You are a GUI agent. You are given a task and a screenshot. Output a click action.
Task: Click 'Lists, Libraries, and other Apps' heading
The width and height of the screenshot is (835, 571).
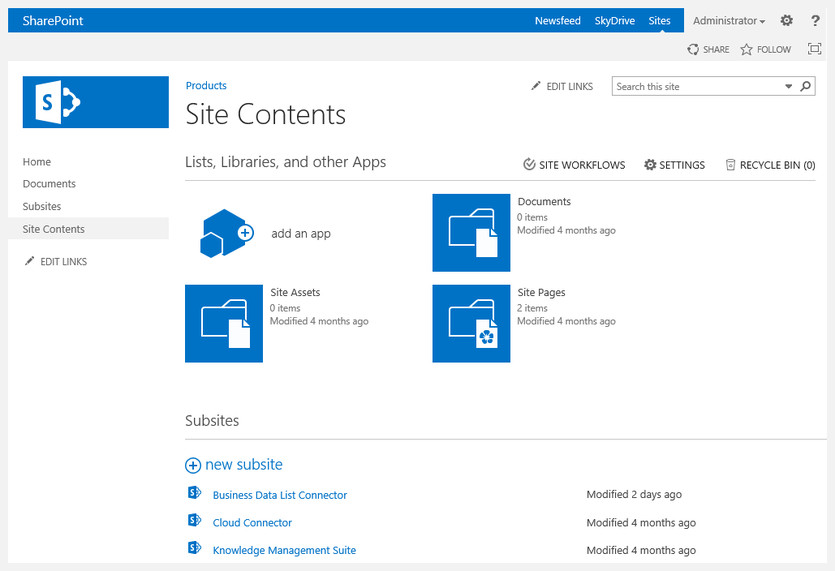(x=285, y=162)
